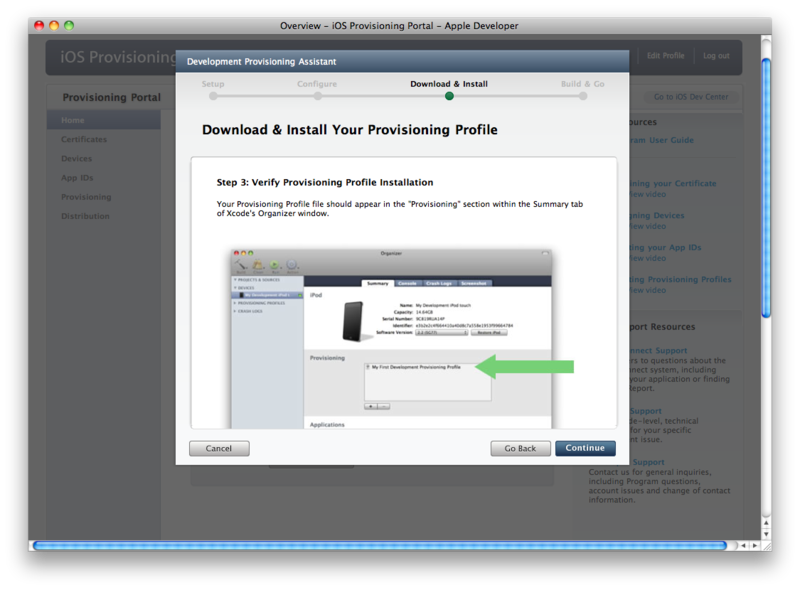Open the Assigning Devices link

click(657, 215)
